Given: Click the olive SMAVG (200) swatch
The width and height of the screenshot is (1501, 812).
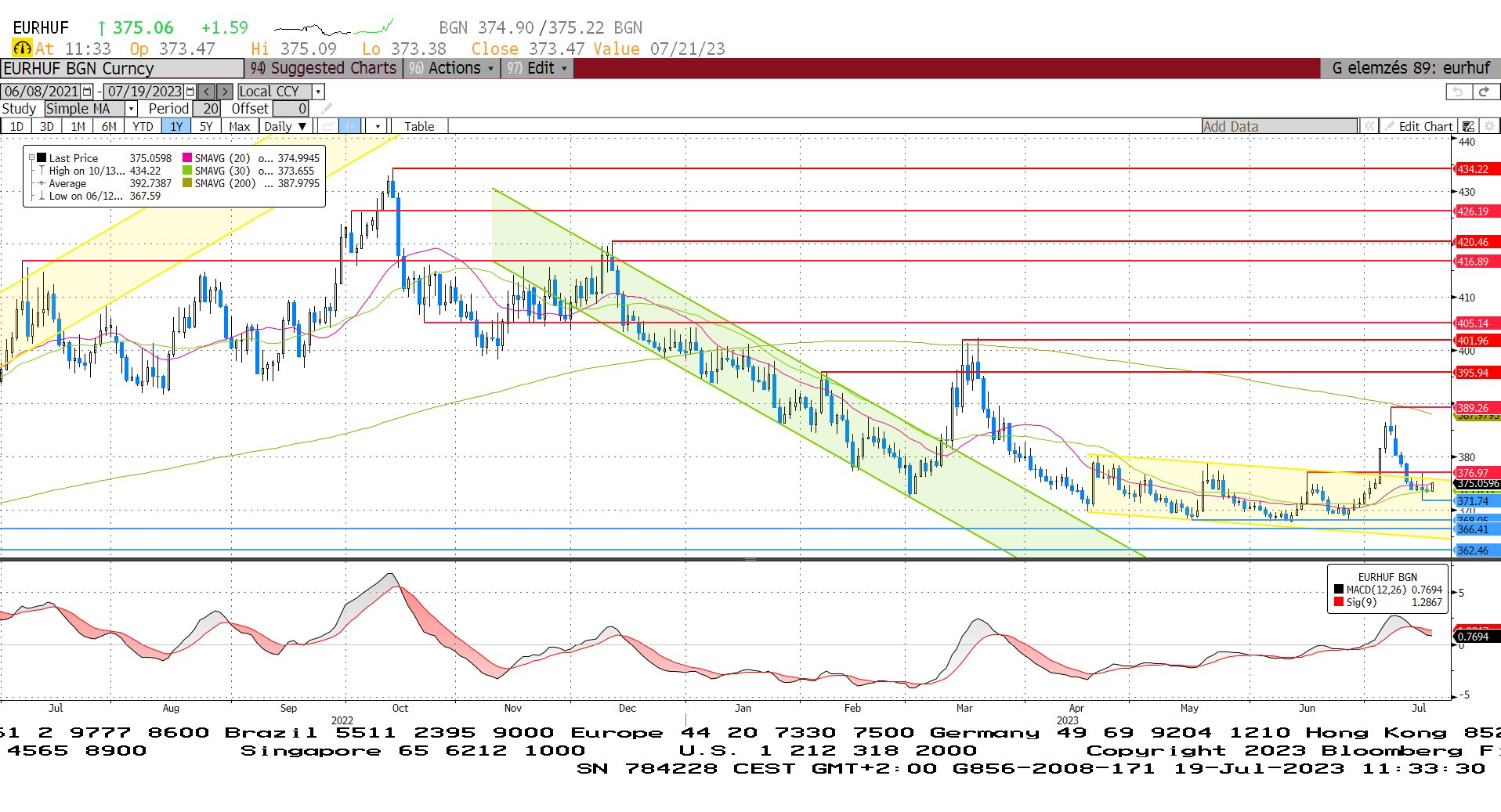Looking at the screenshot, I should pos(187,182).
